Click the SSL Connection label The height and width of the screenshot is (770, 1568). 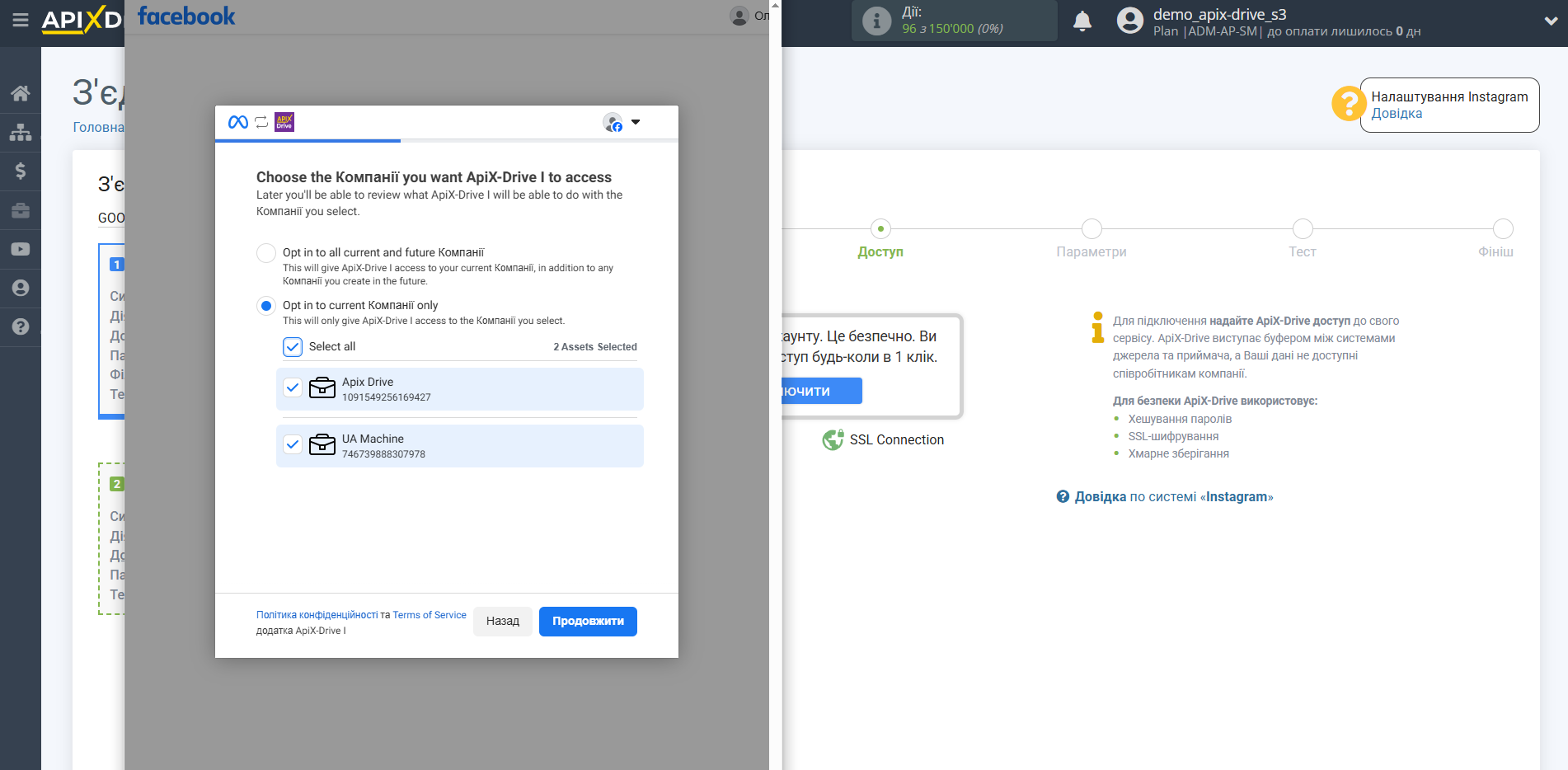pyautogui.click(x=897, y=440)
